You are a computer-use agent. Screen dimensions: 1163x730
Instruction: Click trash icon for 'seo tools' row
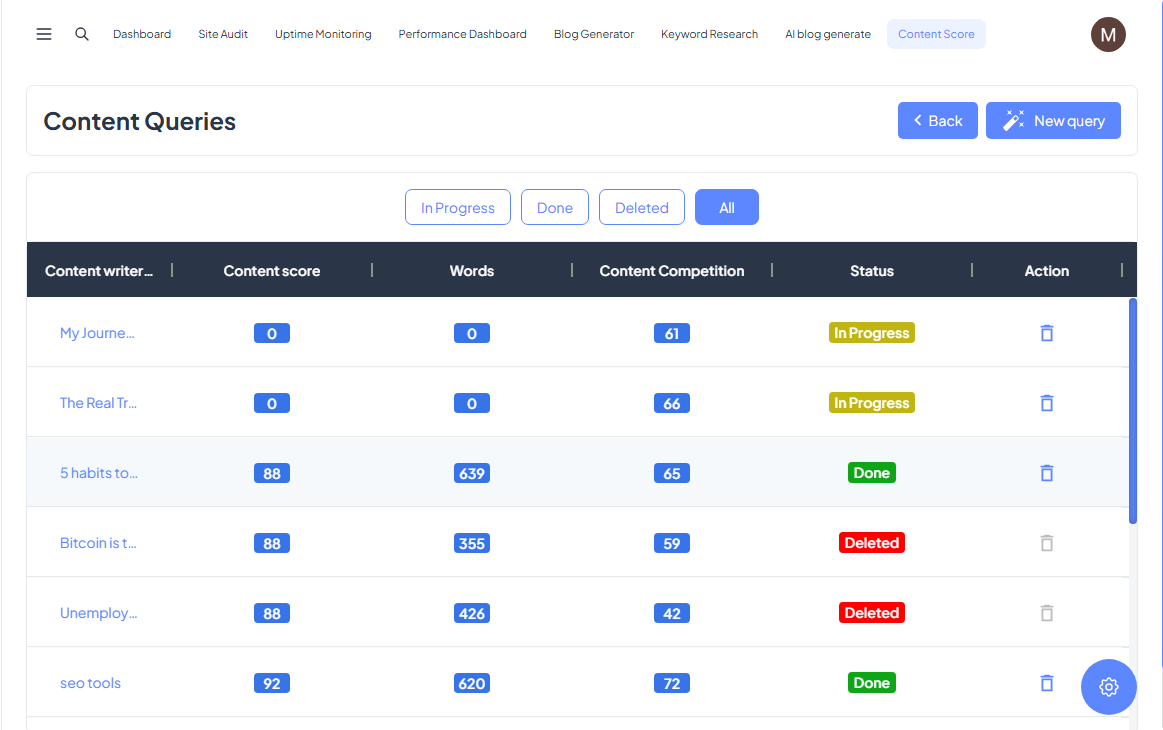click(1046, 683)
